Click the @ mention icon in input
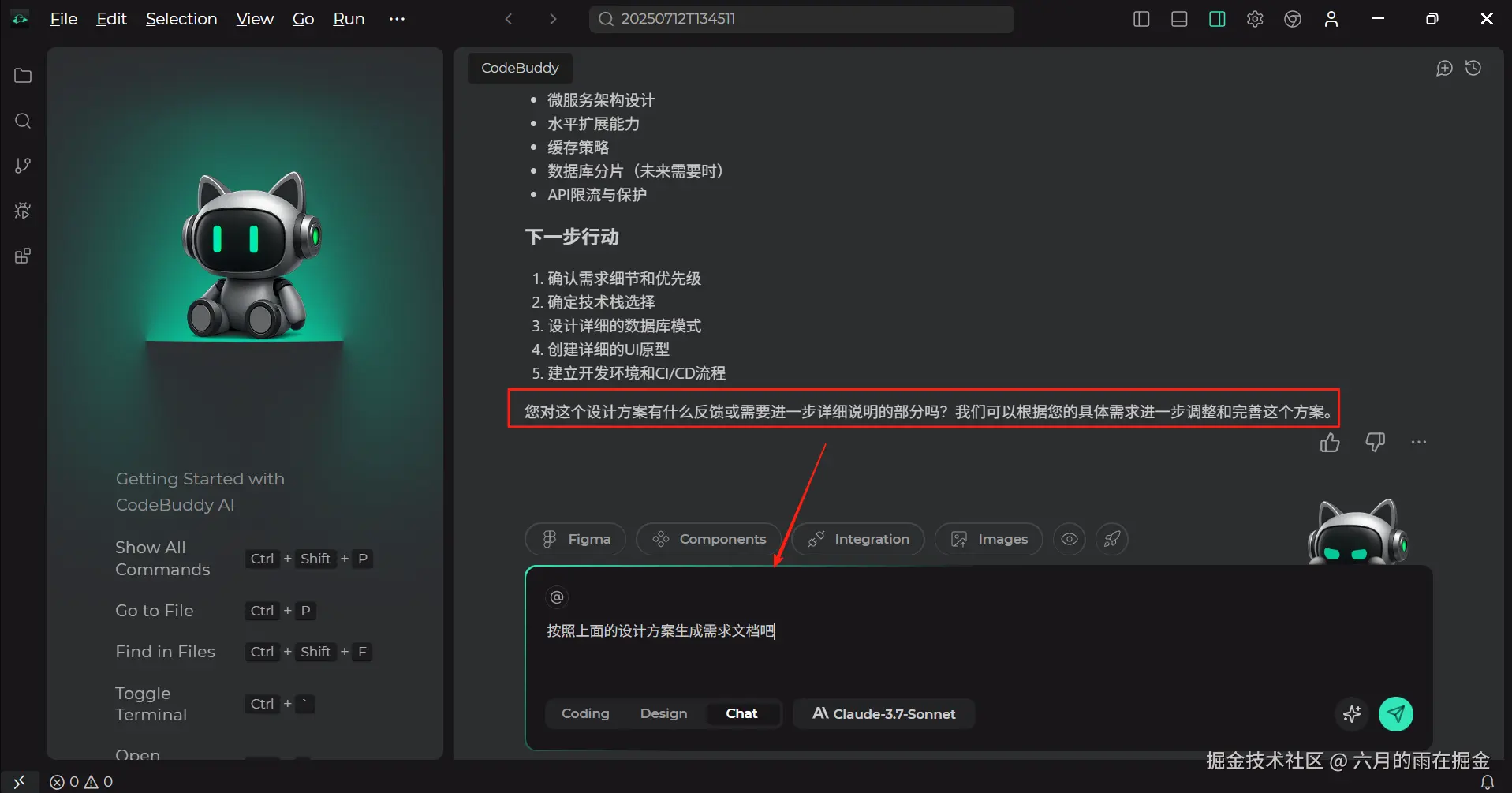The image size is (1512, 793). pyautogui.click(x=557, y=597)
